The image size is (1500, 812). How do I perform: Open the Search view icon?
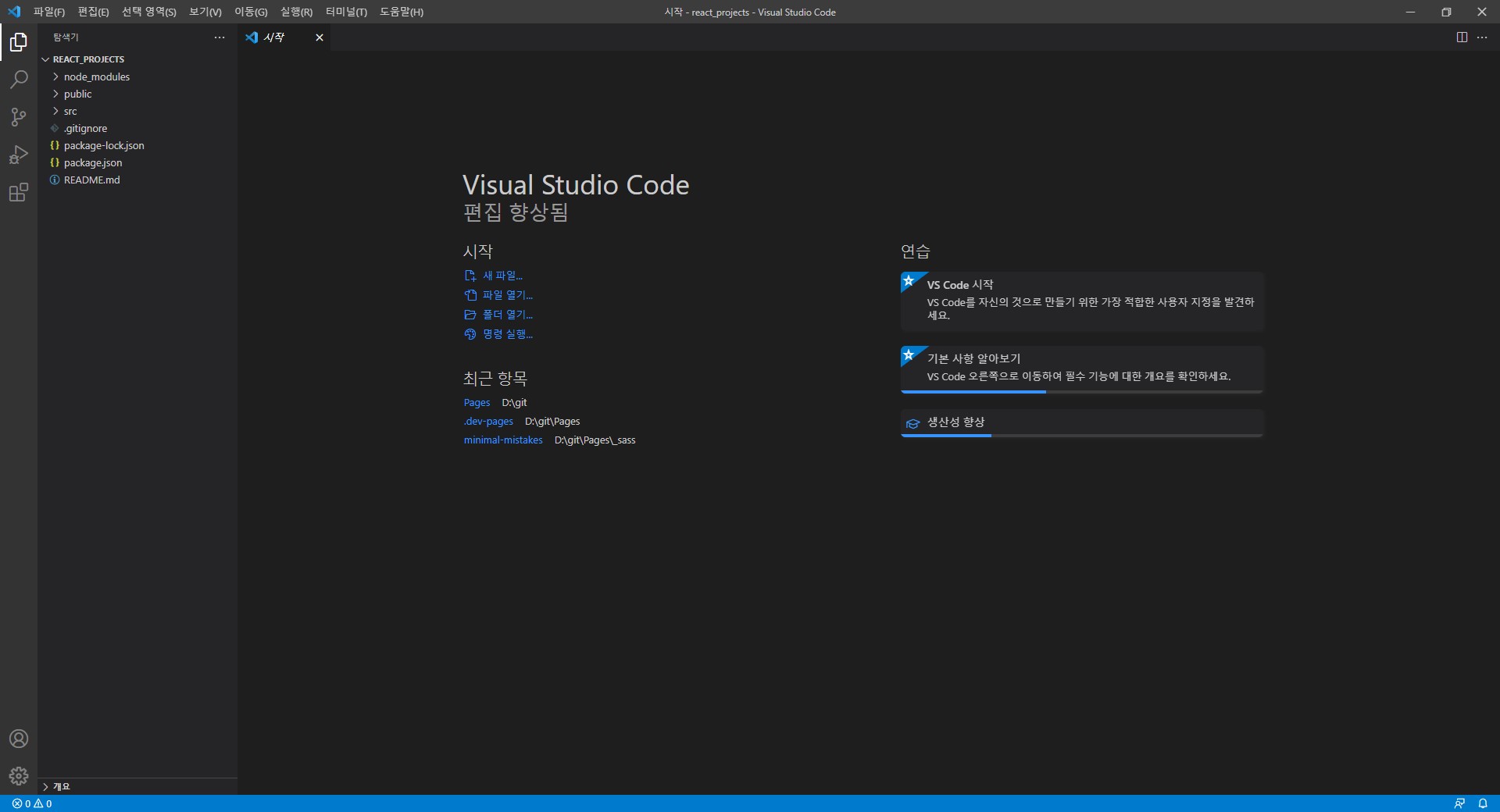pos(19,79)
